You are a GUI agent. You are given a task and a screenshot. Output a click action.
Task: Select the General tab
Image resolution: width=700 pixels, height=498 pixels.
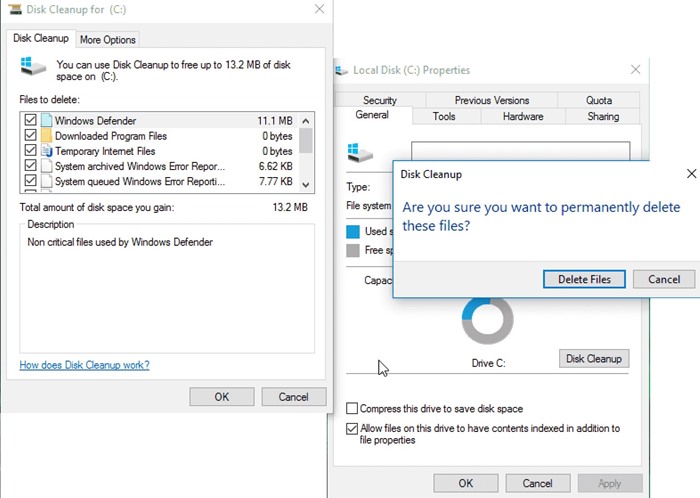click(372, 115)
